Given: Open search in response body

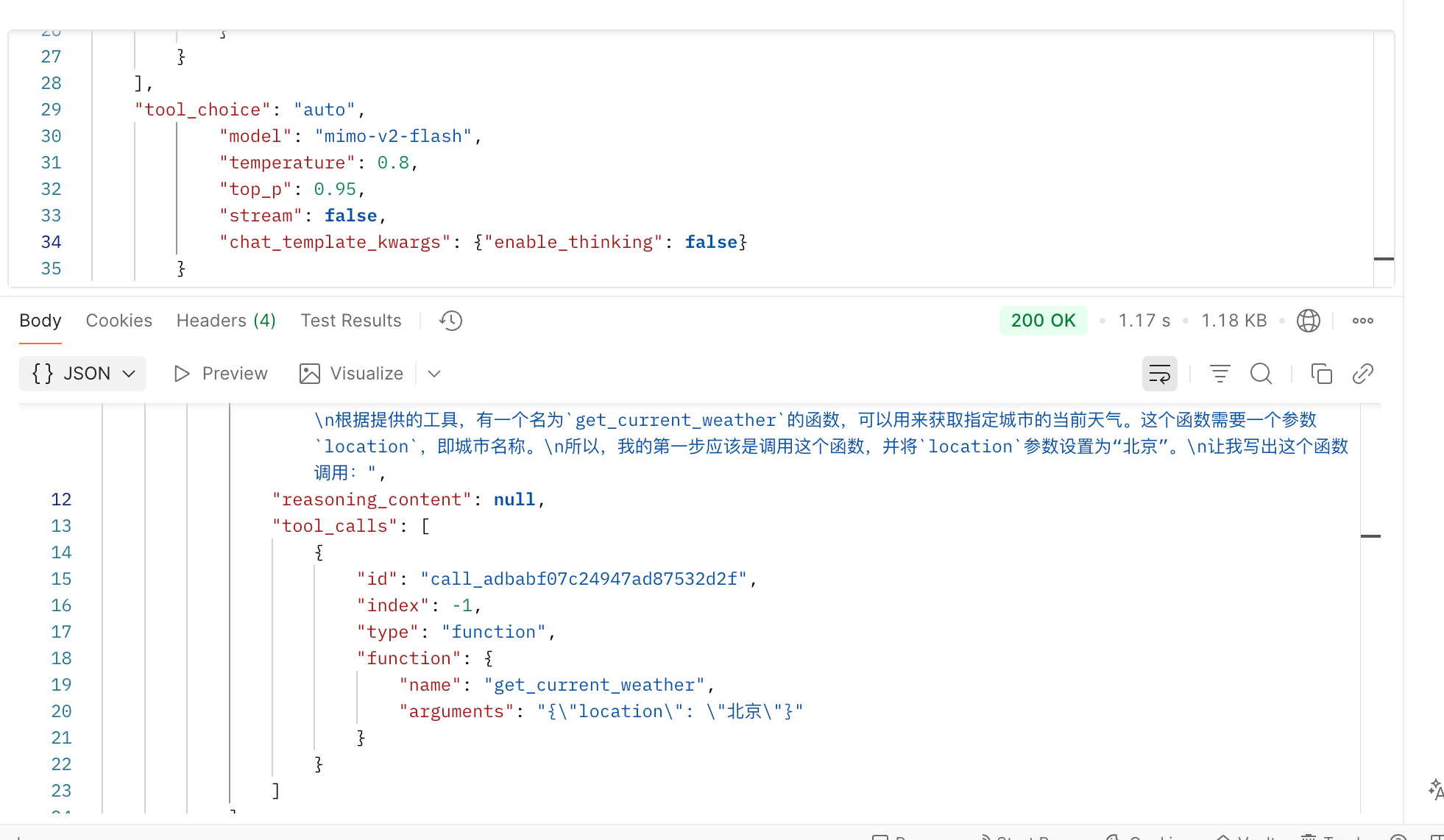Looking at the screenshot, I should (1261, 374).
